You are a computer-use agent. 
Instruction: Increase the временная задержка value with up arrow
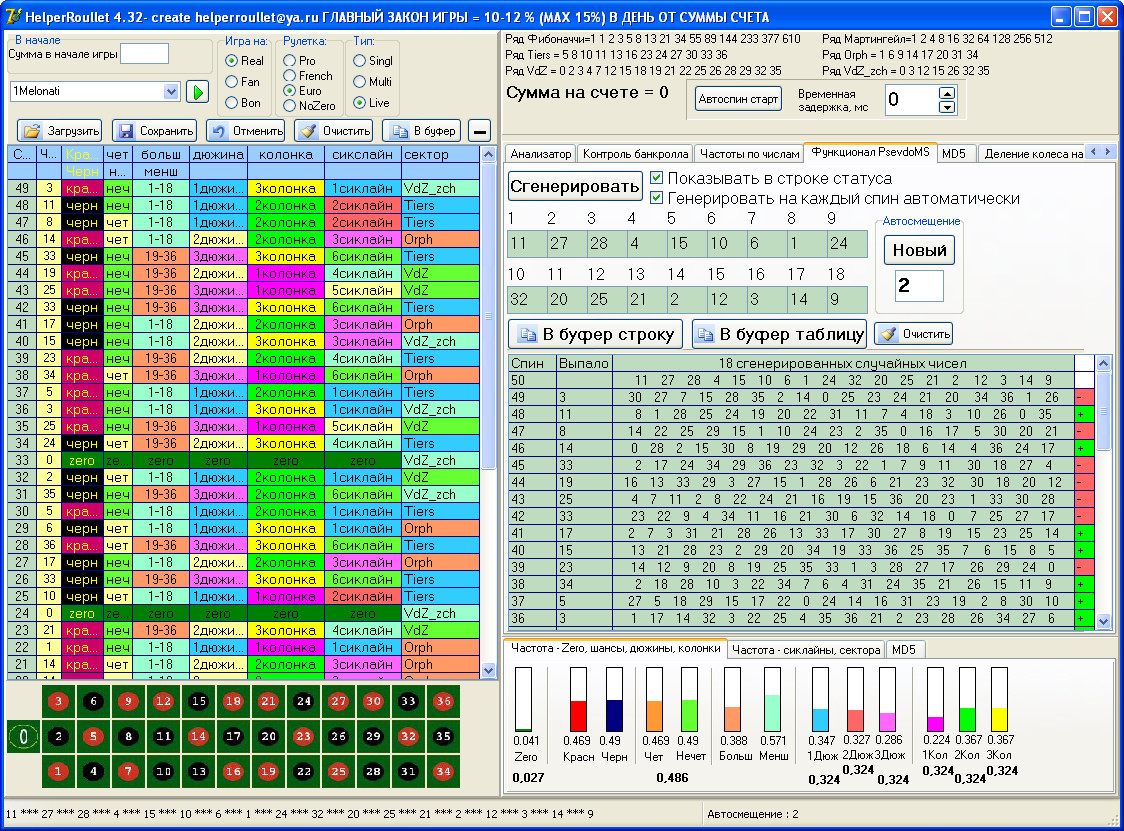pyautogui.click(x=947, y=93)
